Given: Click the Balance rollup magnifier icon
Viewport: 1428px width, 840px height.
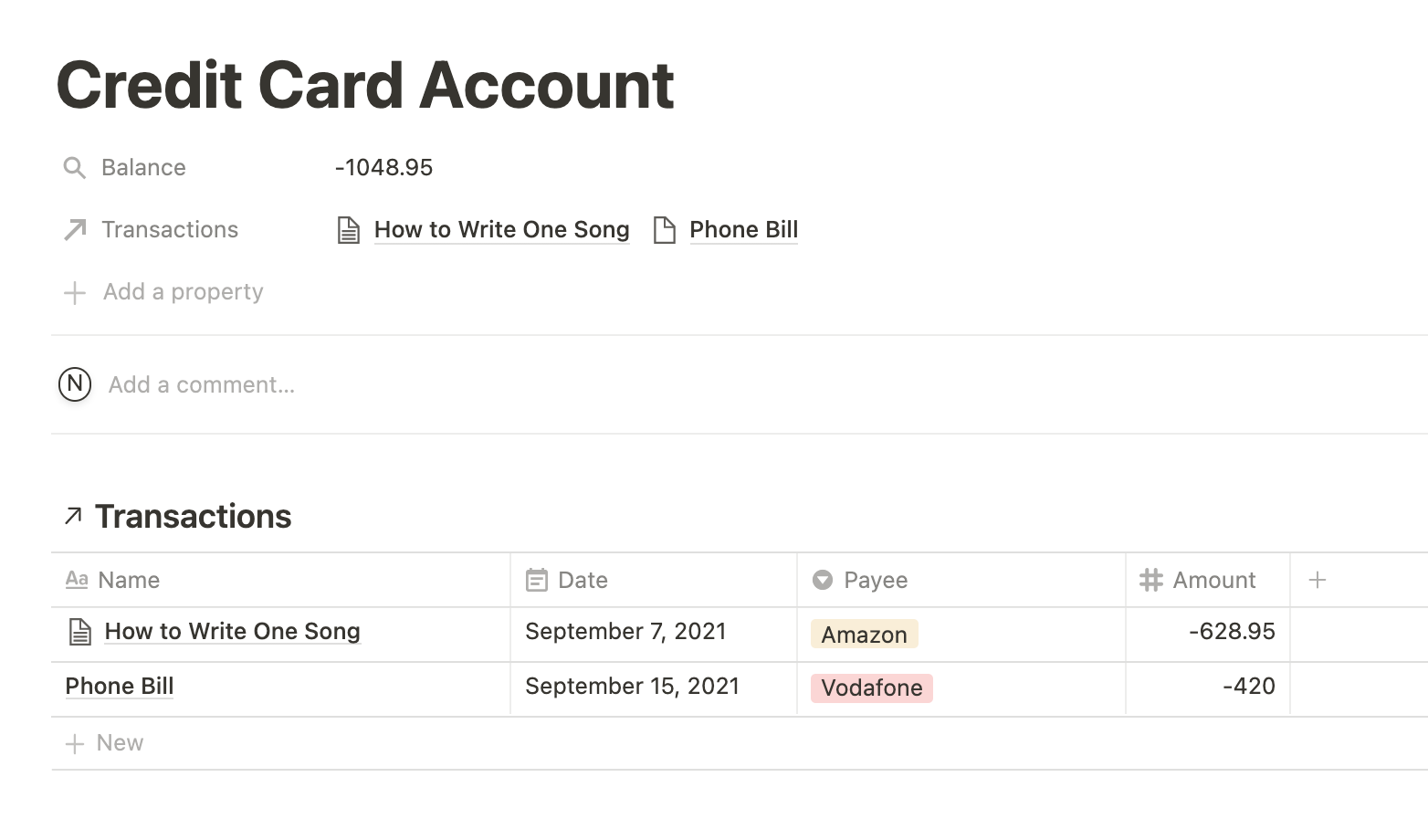Looking at the screenshot, I should [x=74, y=168].
